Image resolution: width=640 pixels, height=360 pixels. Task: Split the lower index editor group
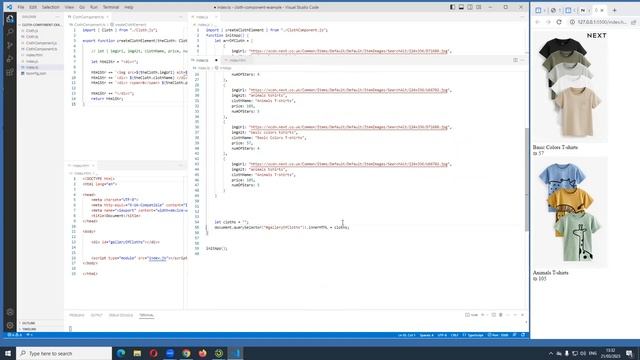pos(516,60)
